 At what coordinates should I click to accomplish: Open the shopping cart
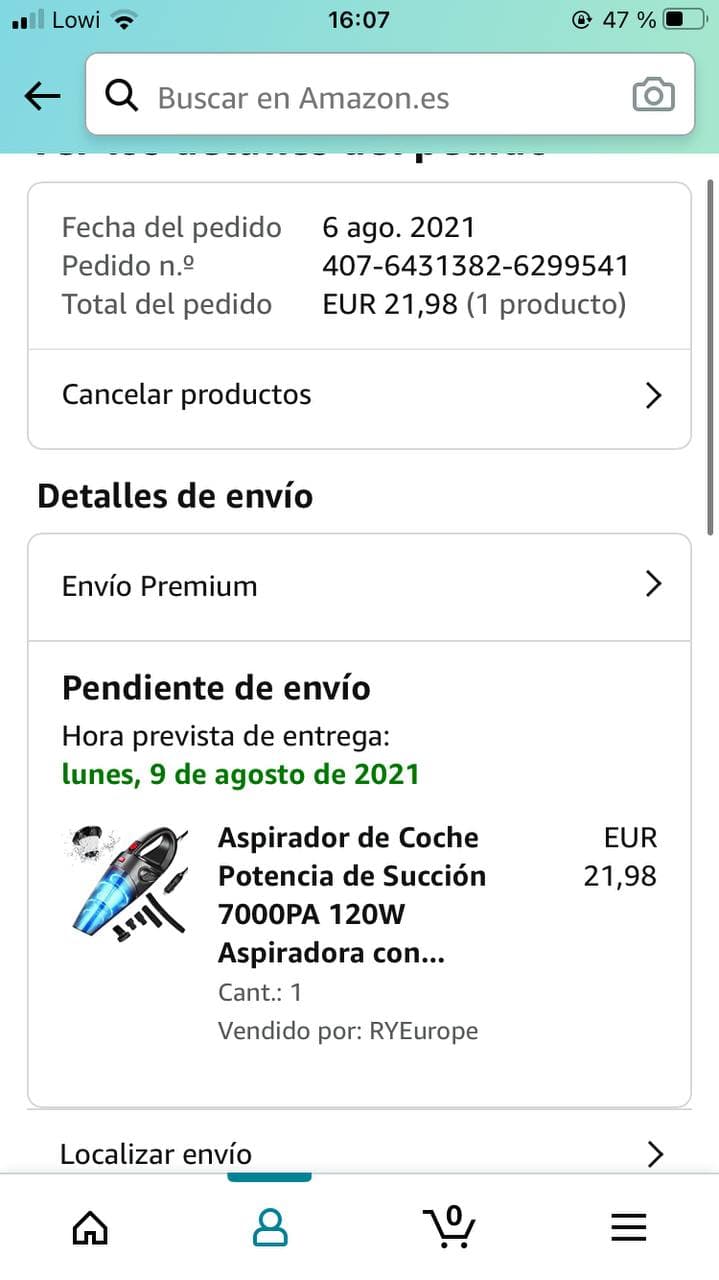click(449, 1225)
